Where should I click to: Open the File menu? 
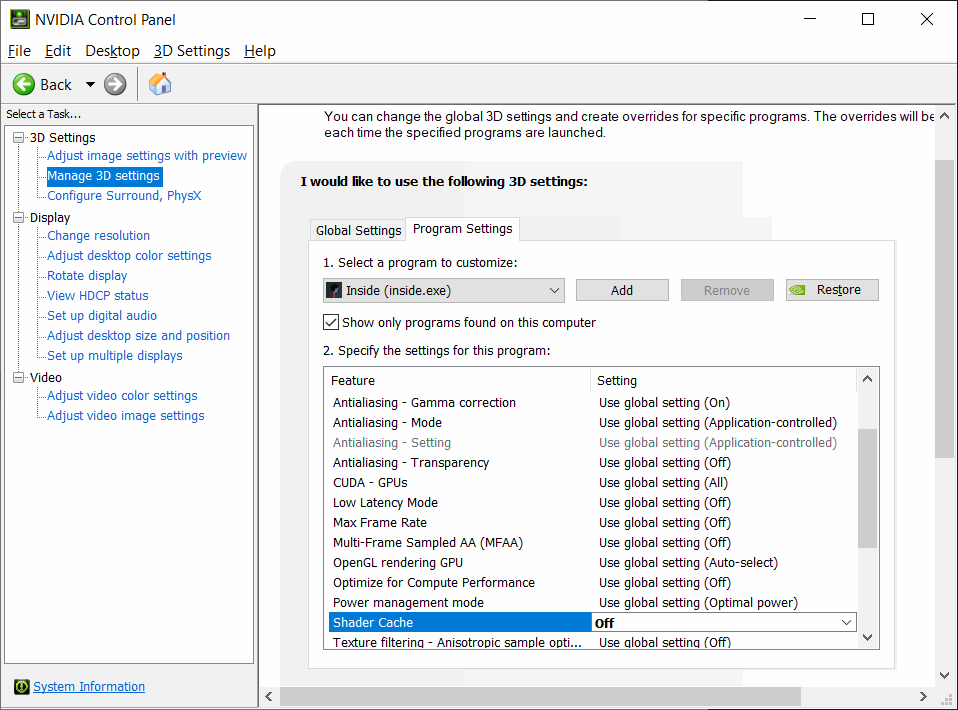coord(19,51)
